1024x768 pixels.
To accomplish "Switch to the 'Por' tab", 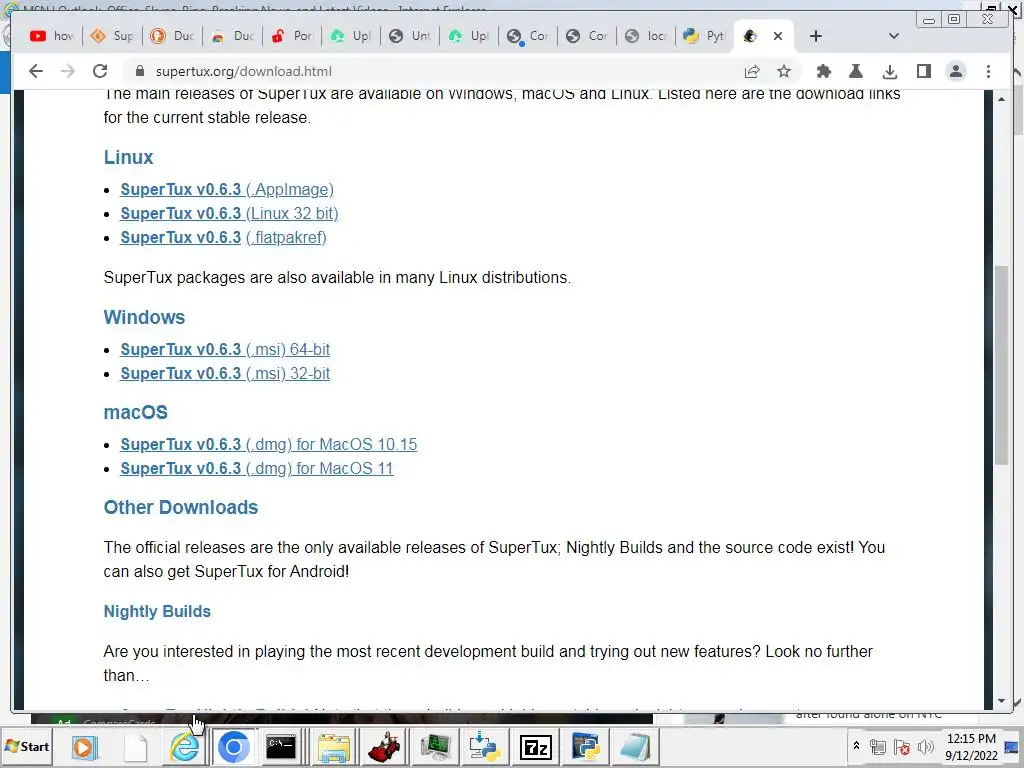I will coord(292,36).
